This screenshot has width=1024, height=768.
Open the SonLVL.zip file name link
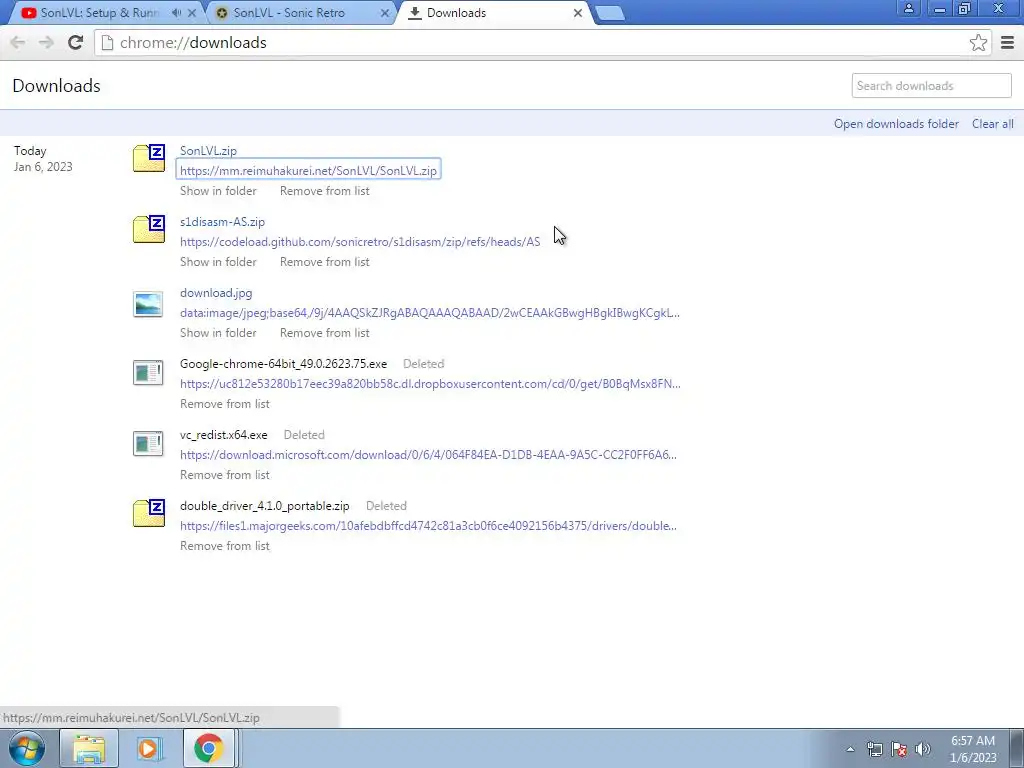click(x=208, y=150)
